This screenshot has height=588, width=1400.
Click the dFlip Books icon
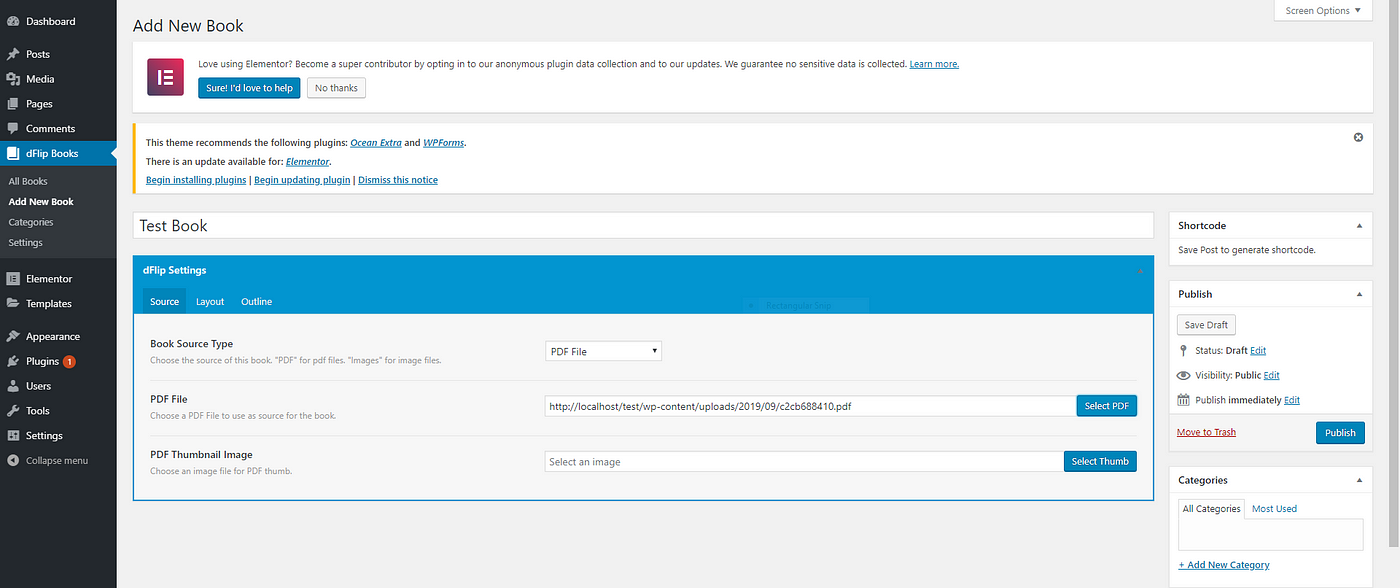pyautogui.click(x=13, y=154)
